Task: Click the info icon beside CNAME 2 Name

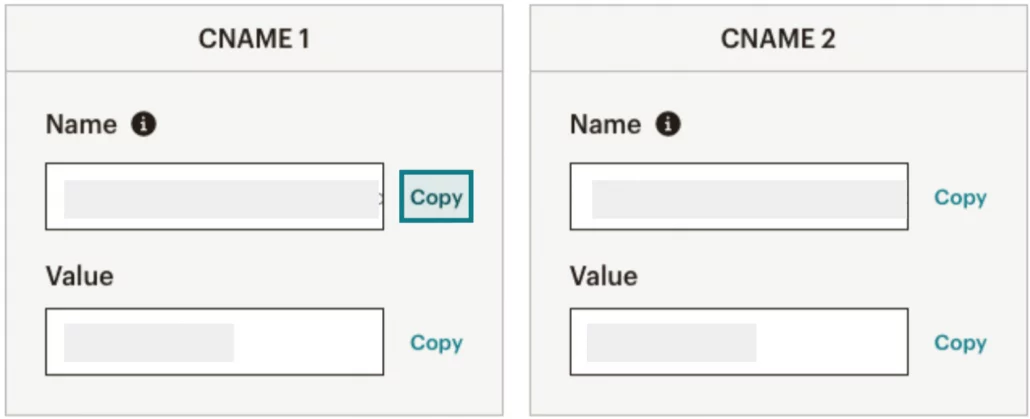Action: [x=668, y=123]
